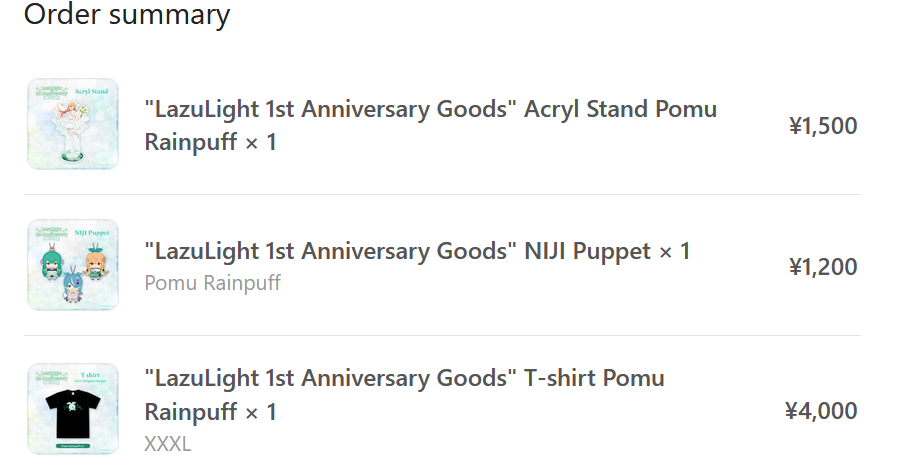Click the Order summary heading
This screenshot has width=901, height=469.
coord(127,14)
